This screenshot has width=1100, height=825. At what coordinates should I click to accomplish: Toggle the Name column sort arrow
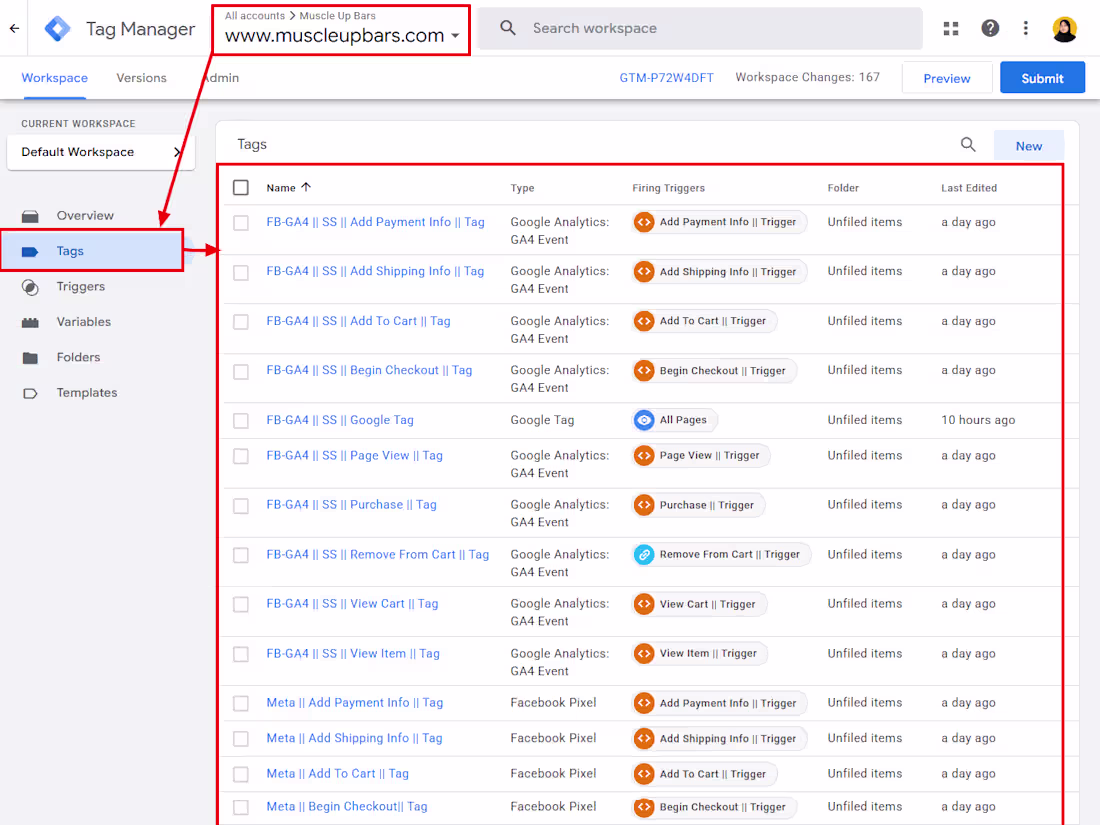[x=307, y=187]
